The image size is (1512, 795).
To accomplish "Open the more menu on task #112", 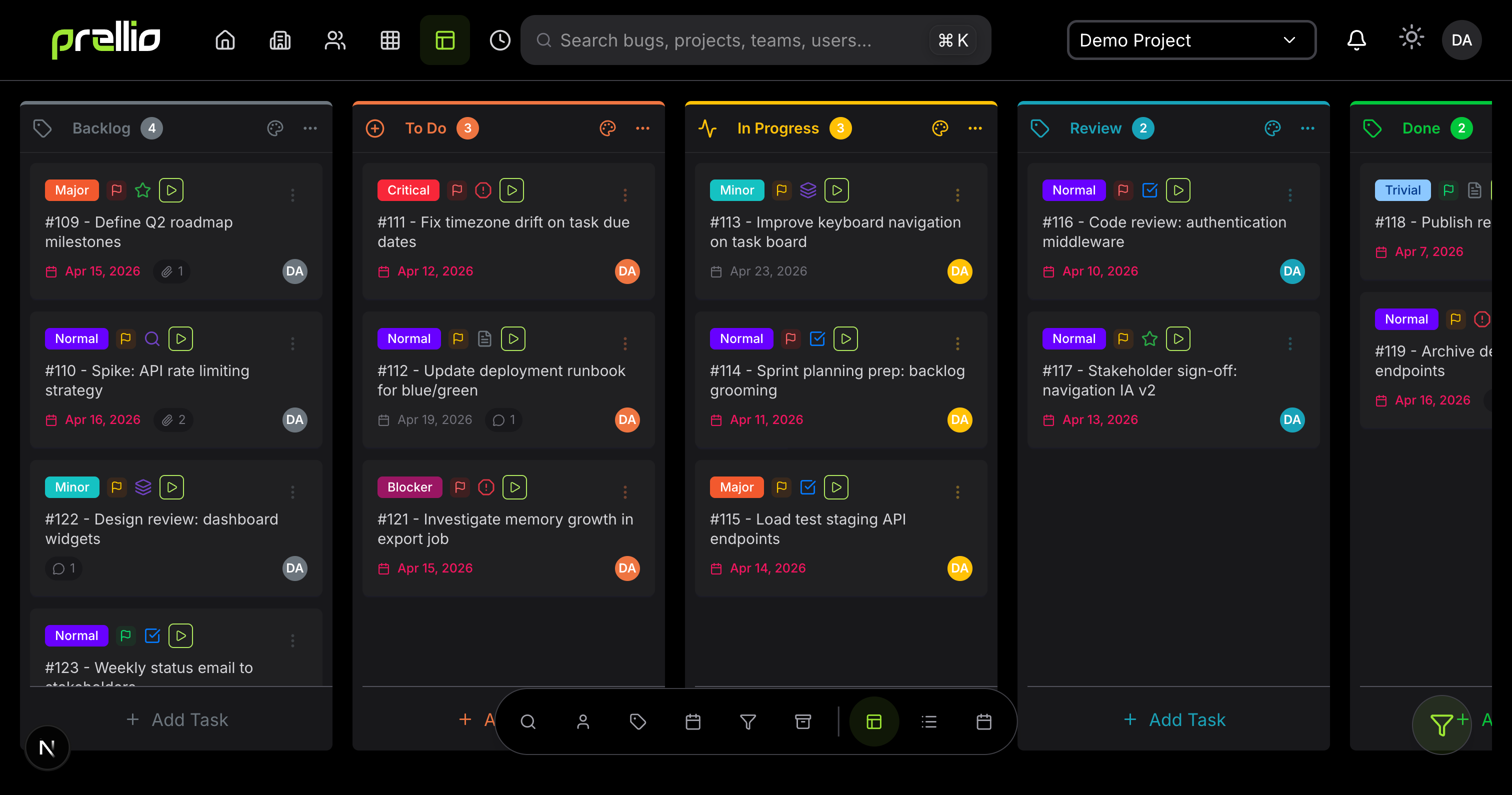I will coord(625,343).
